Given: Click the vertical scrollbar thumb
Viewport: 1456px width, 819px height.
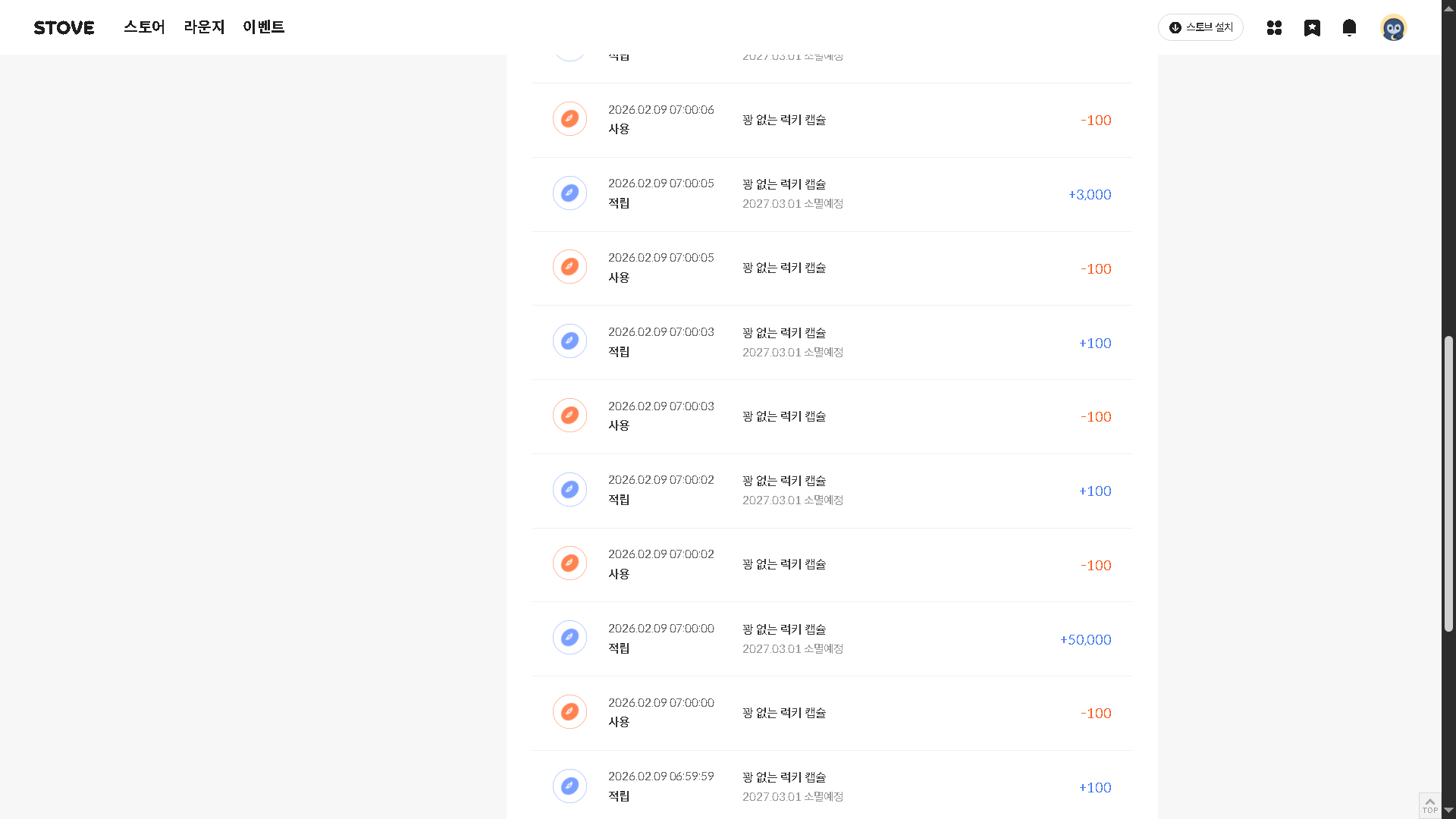Looking at the screenshot, I should (x=1448, y=484).
